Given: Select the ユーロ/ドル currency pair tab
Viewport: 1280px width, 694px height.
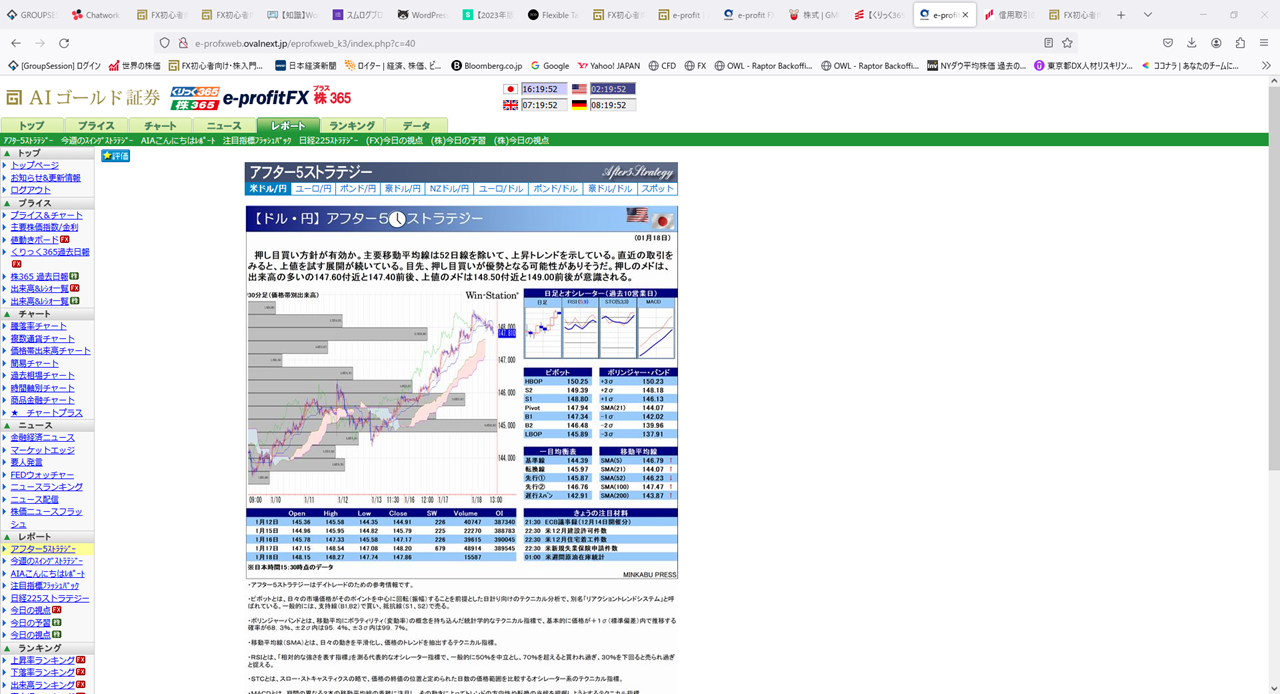Looking at the screenshot, I should [x=501, y=189].
